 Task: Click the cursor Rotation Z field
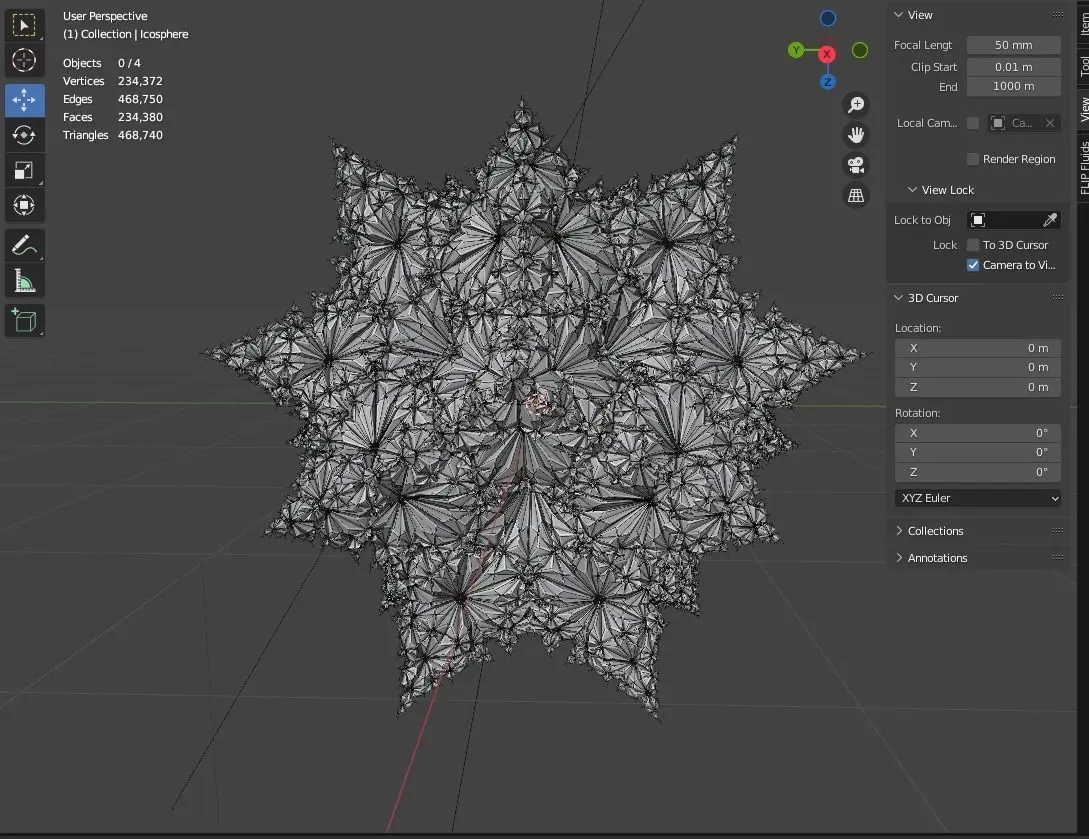[x=977, y=472]
